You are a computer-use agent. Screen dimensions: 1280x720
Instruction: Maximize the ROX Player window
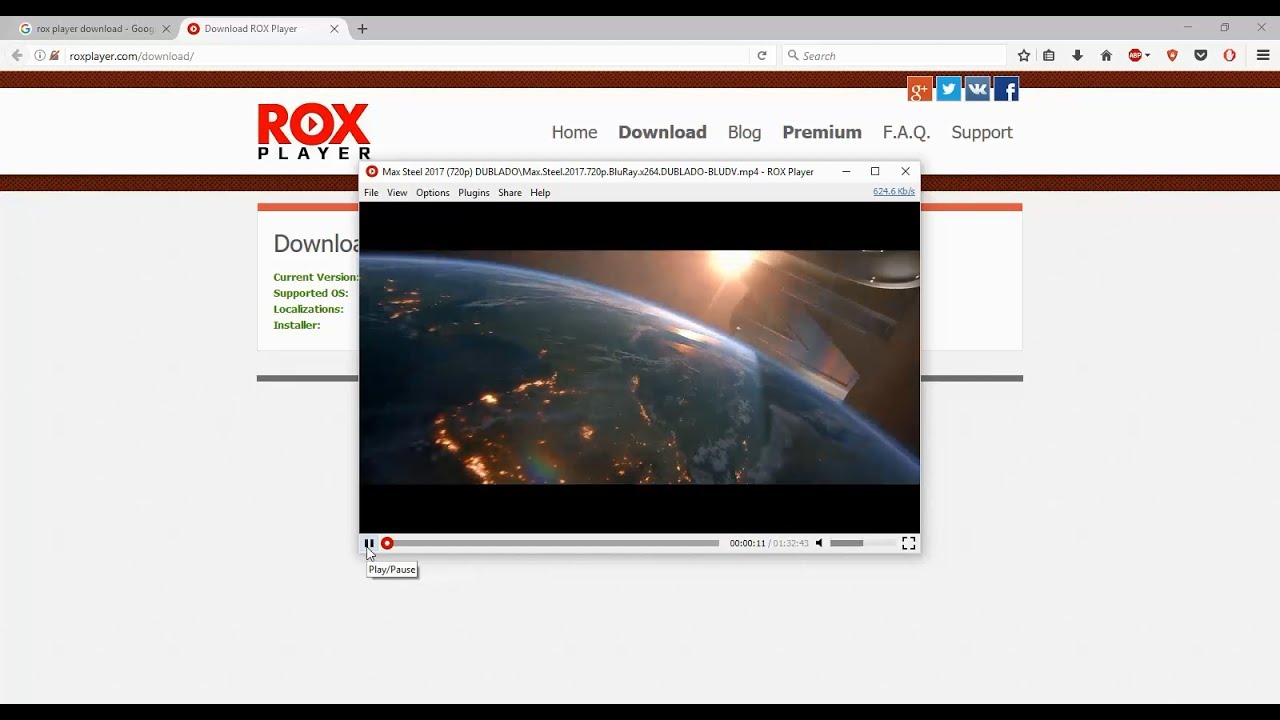click(x=875, y=171)
